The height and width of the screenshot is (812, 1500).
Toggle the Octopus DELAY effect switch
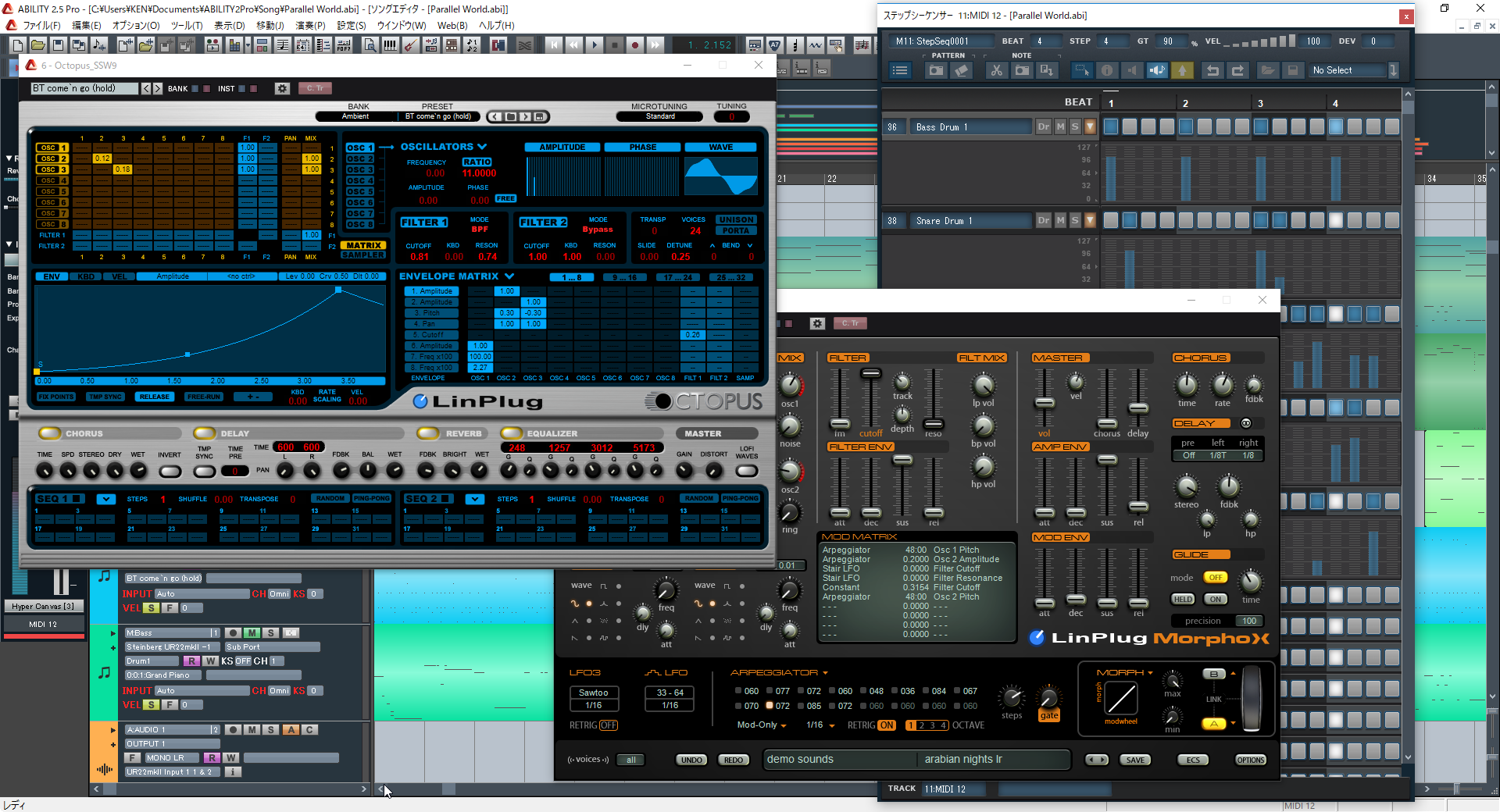205,433
